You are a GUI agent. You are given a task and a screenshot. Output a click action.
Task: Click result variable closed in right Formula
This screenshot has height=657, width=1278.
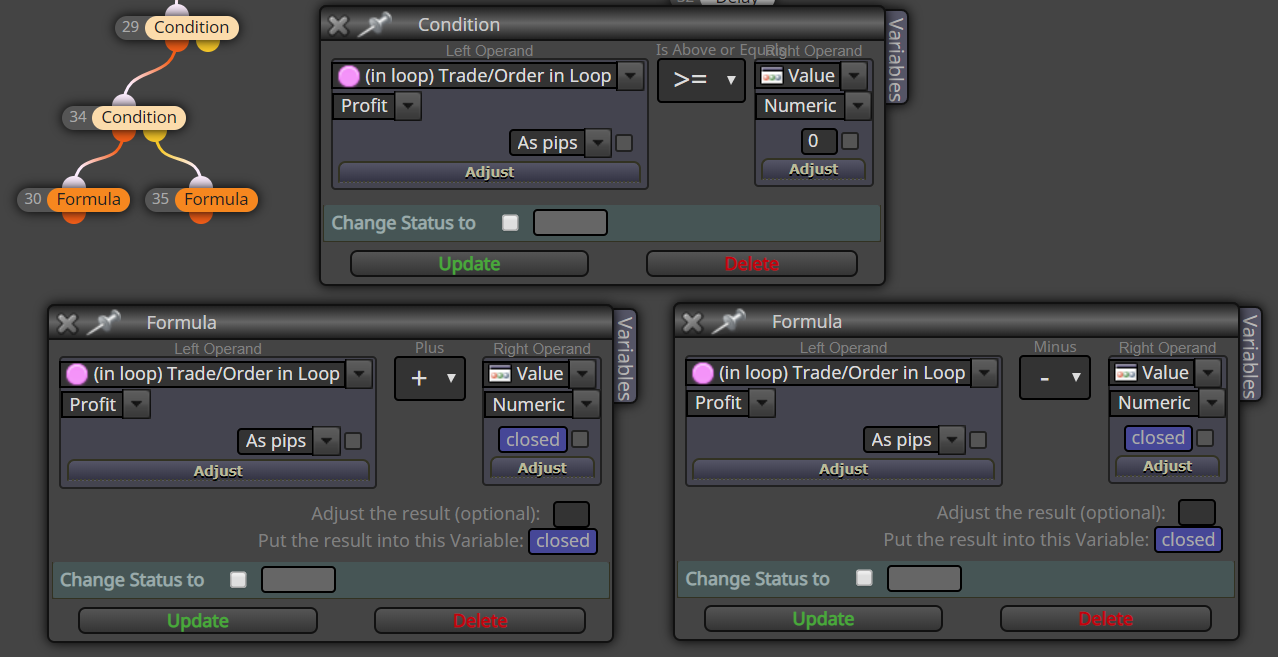pos(1188,540)
